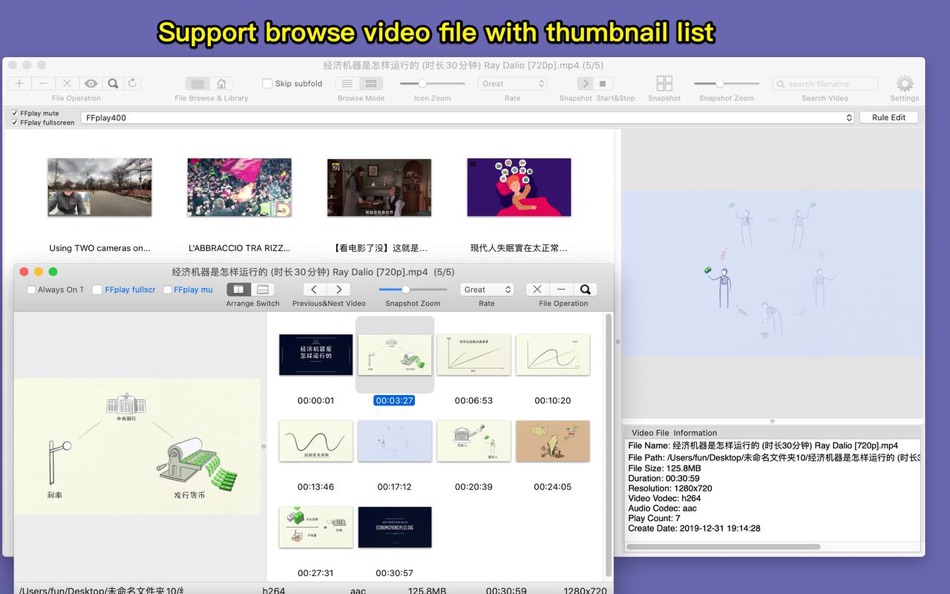The width and height of the screenshot is (950, 594).
Task: Select the snapshot at 00:00:01
Action: [316, 355]
